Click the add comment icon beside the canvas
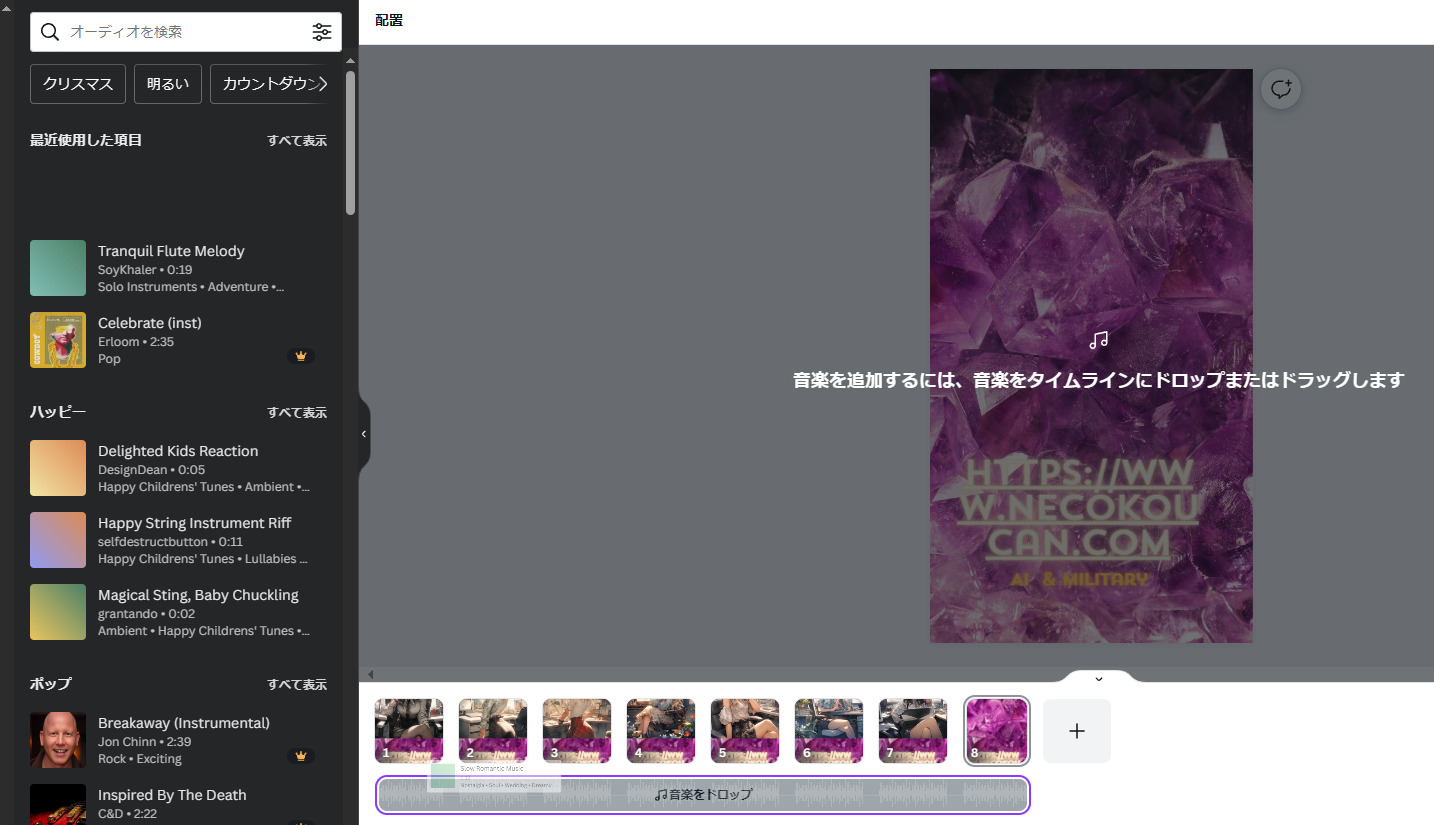1434x825 pixels. click(1281, 89)
